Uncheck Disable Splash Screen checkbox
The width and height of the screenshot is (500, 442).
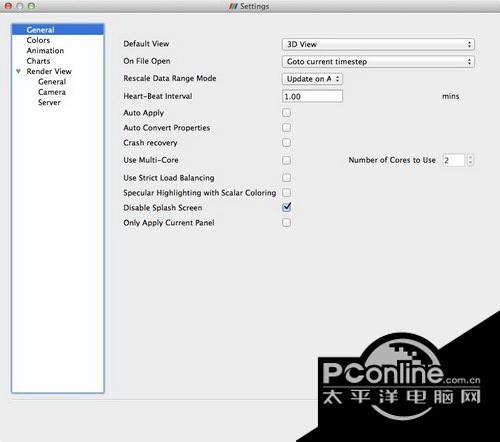click(286, 207)
